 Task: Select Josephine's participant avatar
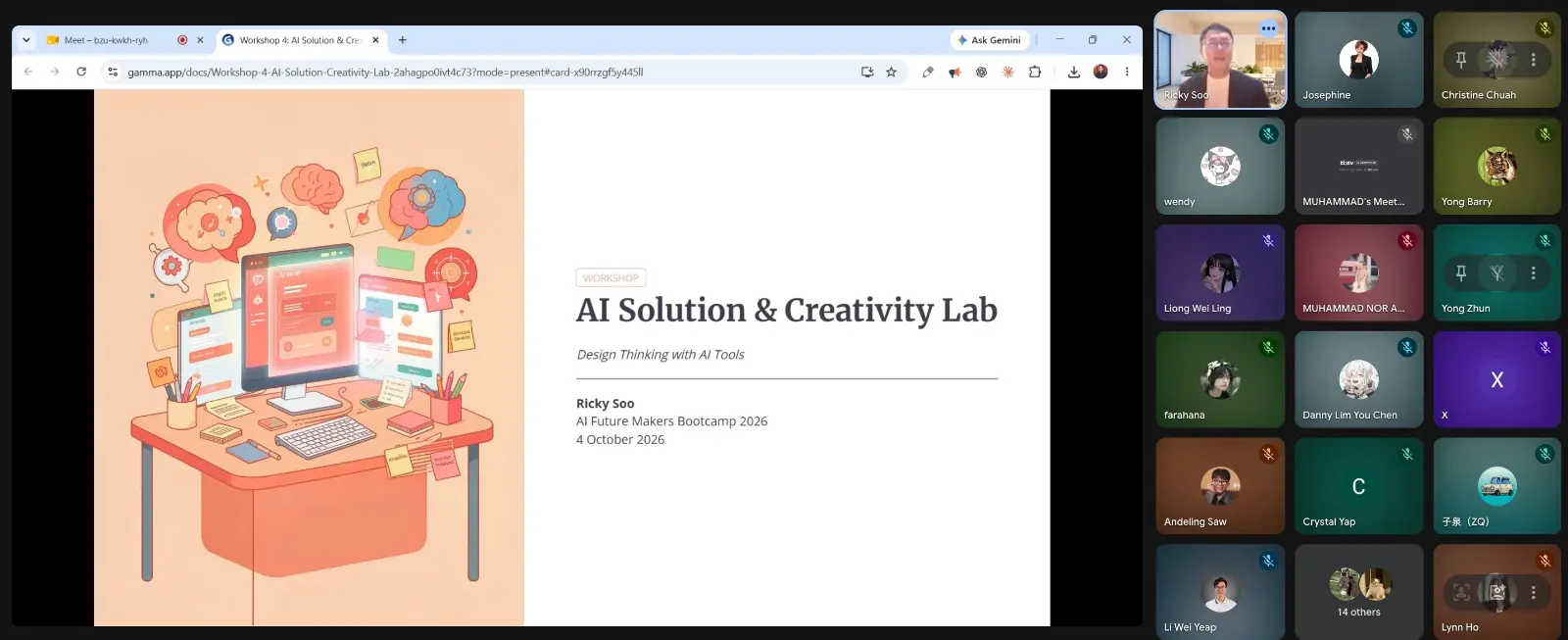(x=1359, y=60)
